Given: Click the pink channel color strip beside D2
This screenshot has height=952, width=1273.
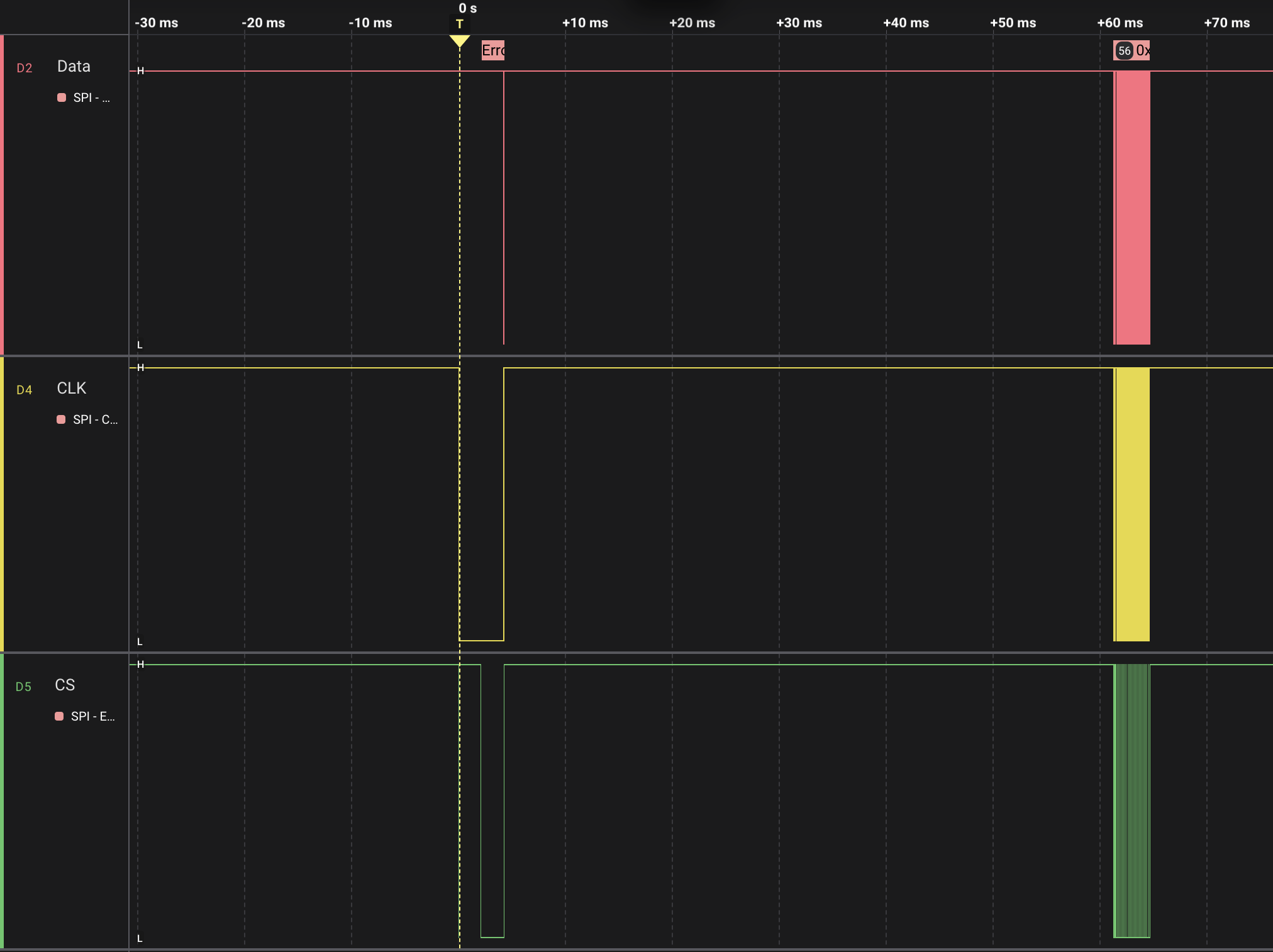Looking at the screenshot, I should click(3, 189).
